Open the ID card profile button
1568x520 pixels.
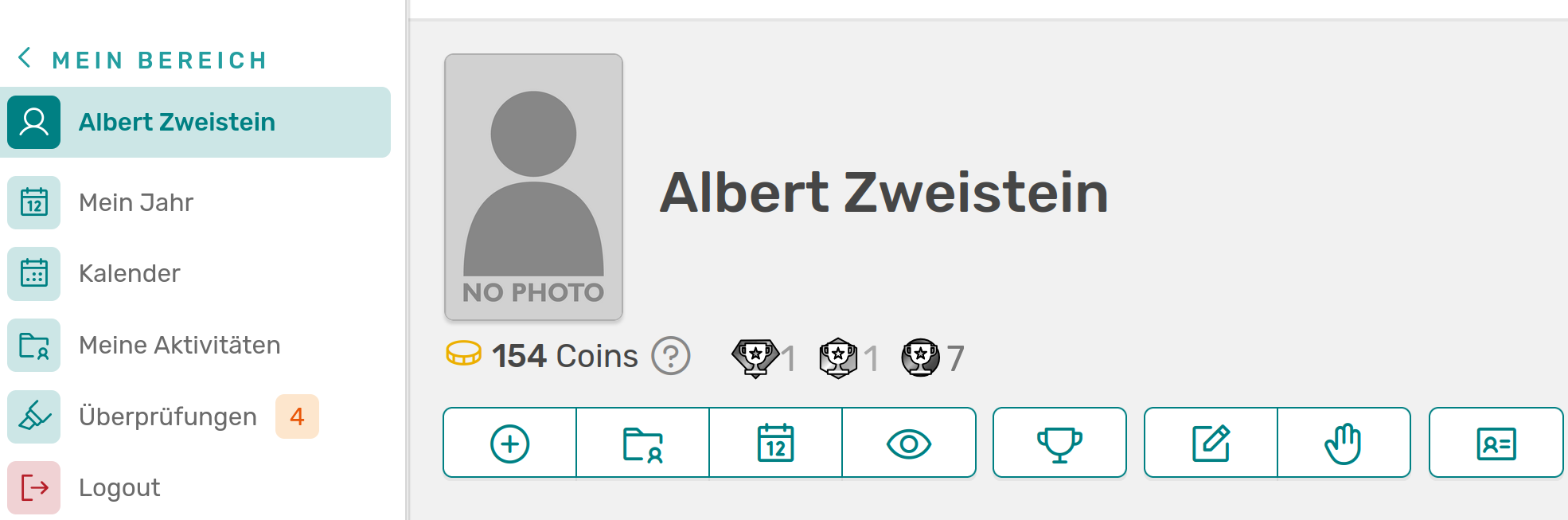[1496, 444]
